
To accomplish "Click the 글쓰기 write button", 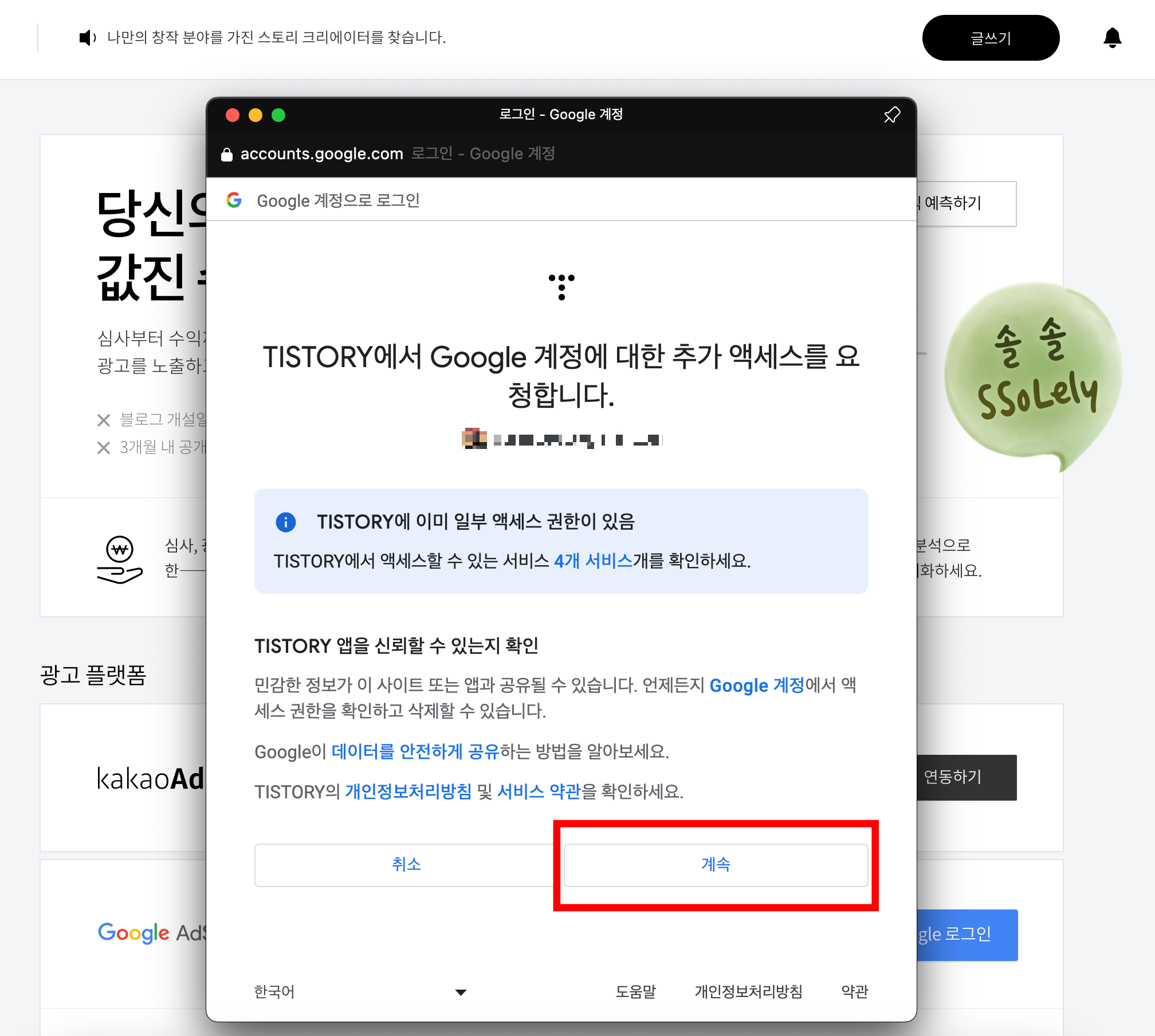I will click(991, 38).
